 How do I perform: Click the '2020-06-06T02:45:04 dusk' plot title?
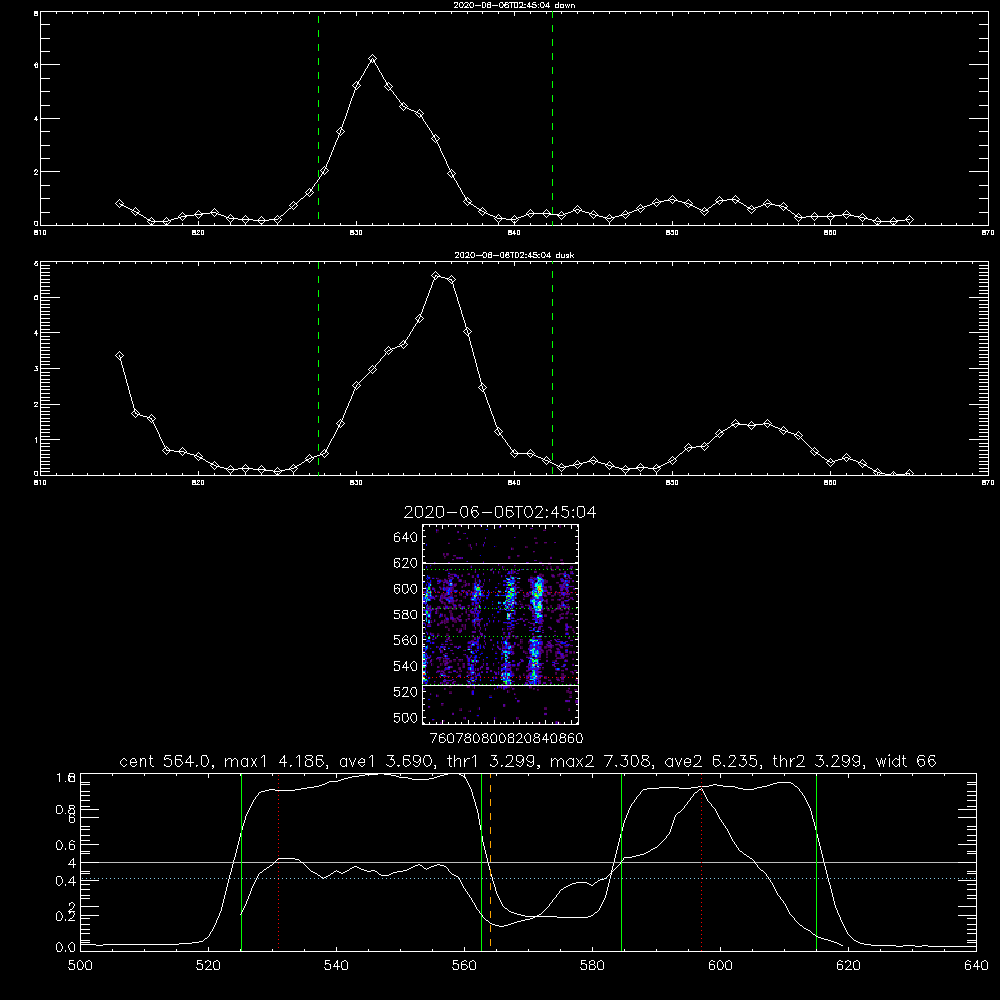click(x=514, y=255)
